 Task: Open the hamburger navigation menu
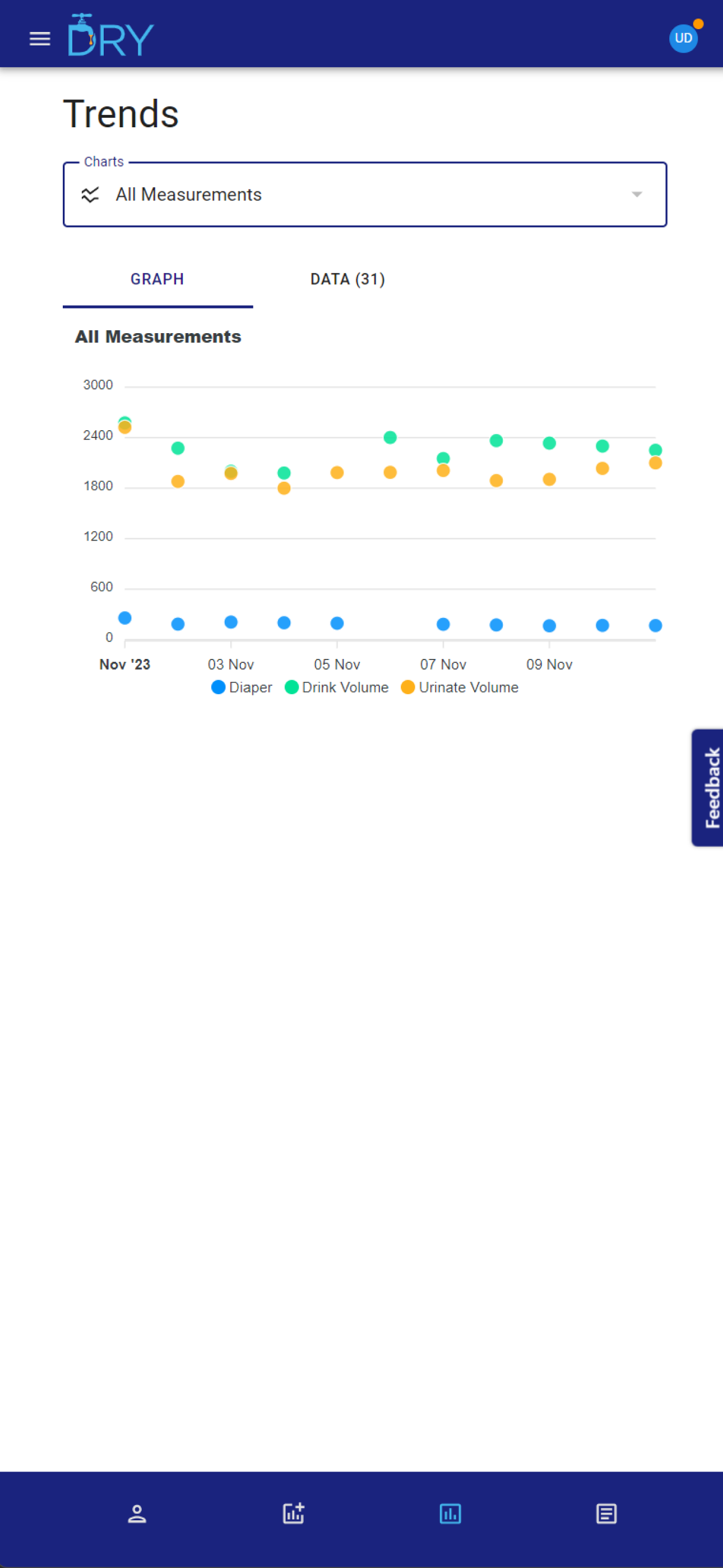(40, 38)
